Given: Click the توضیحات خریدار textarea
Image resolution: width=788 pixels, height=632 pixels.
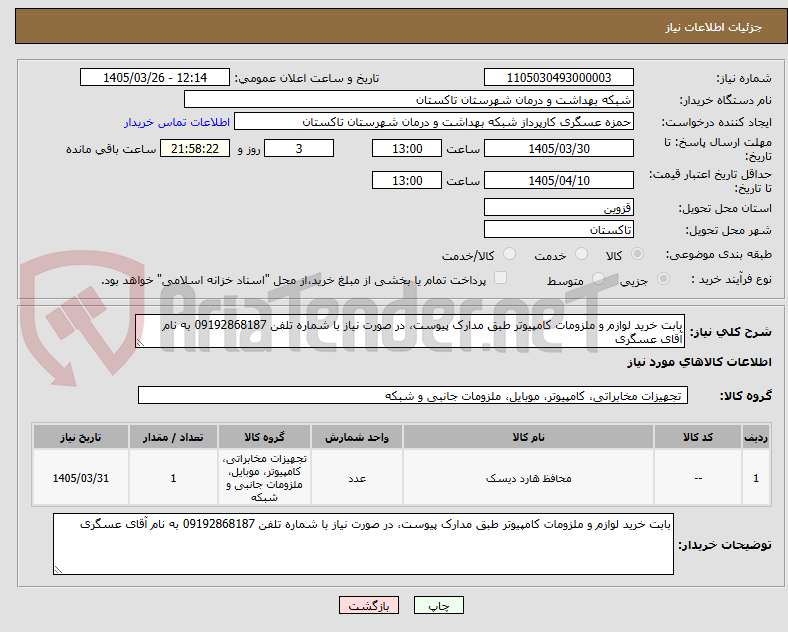Looking at the screenshot, I should pos(363,544).
